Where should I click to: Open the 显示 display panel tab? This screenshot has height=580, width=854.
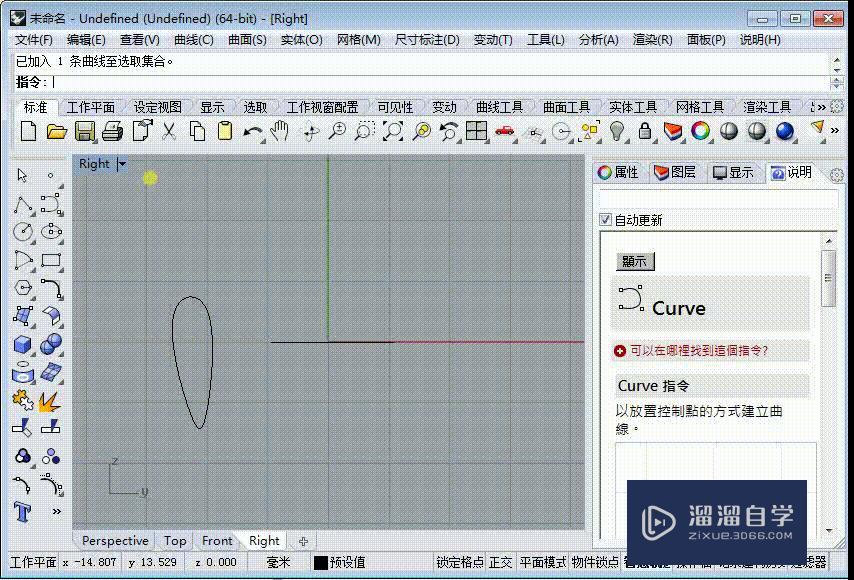coord(733,173)
